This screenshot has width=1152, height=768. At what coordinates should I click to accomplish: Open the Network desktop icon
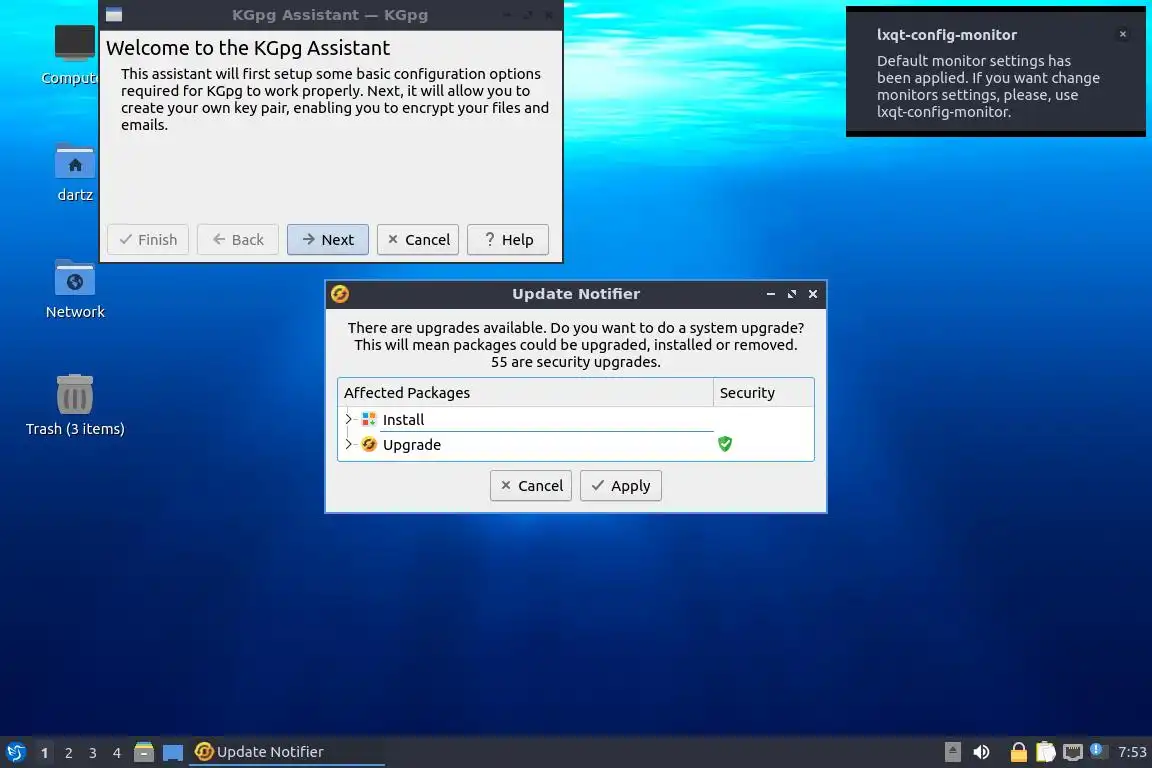(x=74, y=289)
